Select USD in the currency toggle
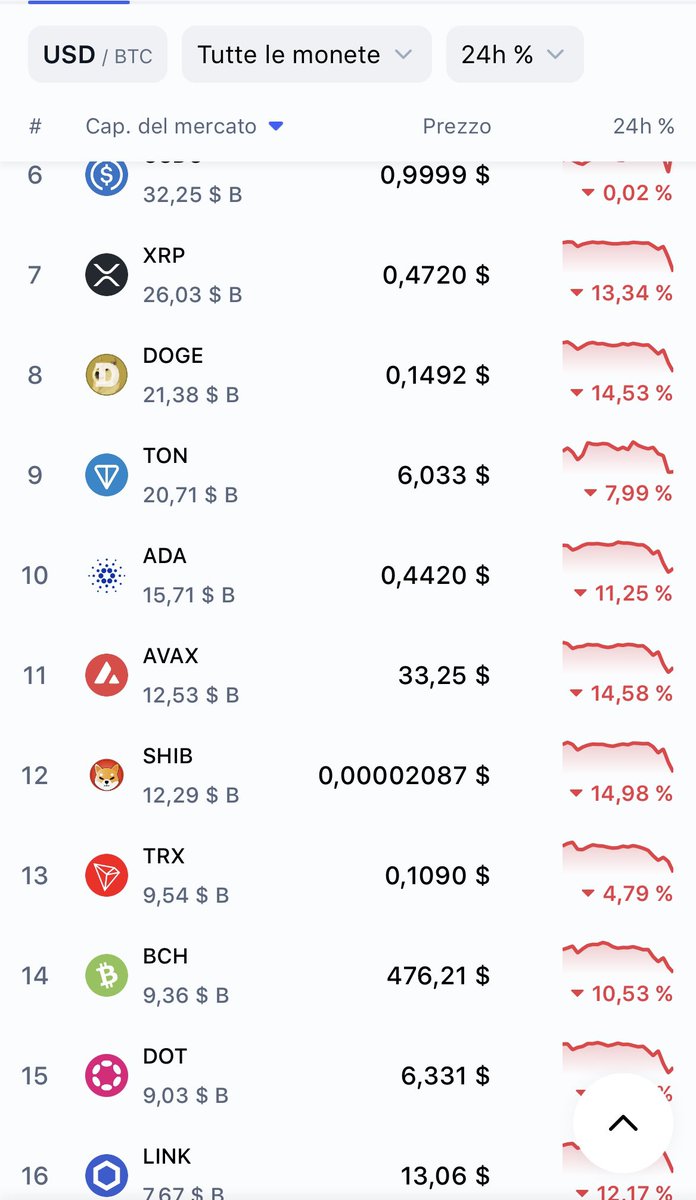The image size is (696, 1200). click(68, 55)
